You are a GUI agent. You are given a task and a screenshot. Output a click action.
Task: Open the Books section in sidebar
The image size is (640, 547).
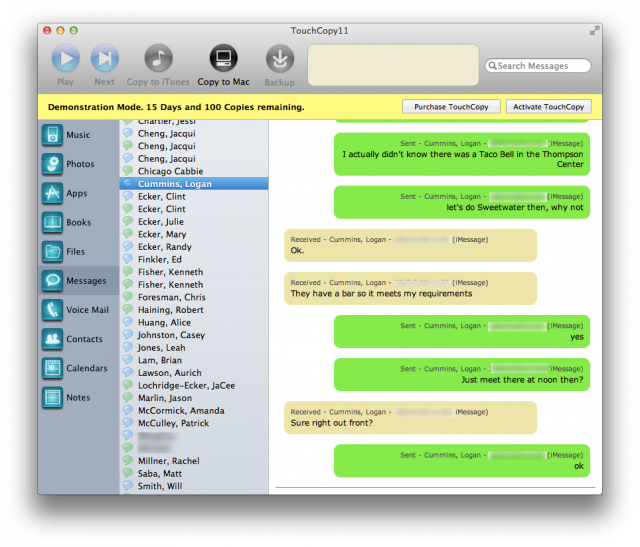click(78, 222)
